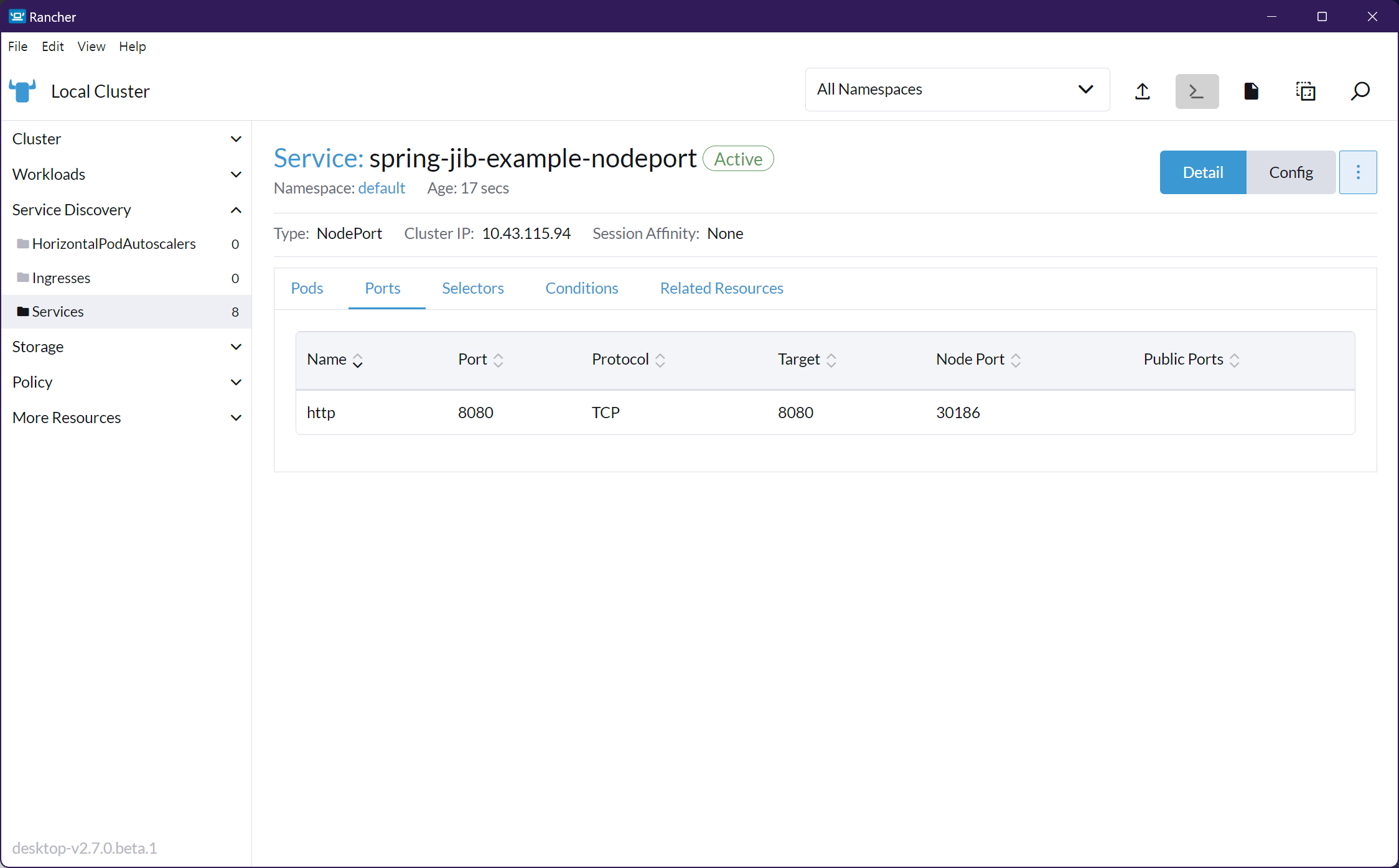
Task: Sort the table by Node Port column arrows
Action: tap(1016, 360)
